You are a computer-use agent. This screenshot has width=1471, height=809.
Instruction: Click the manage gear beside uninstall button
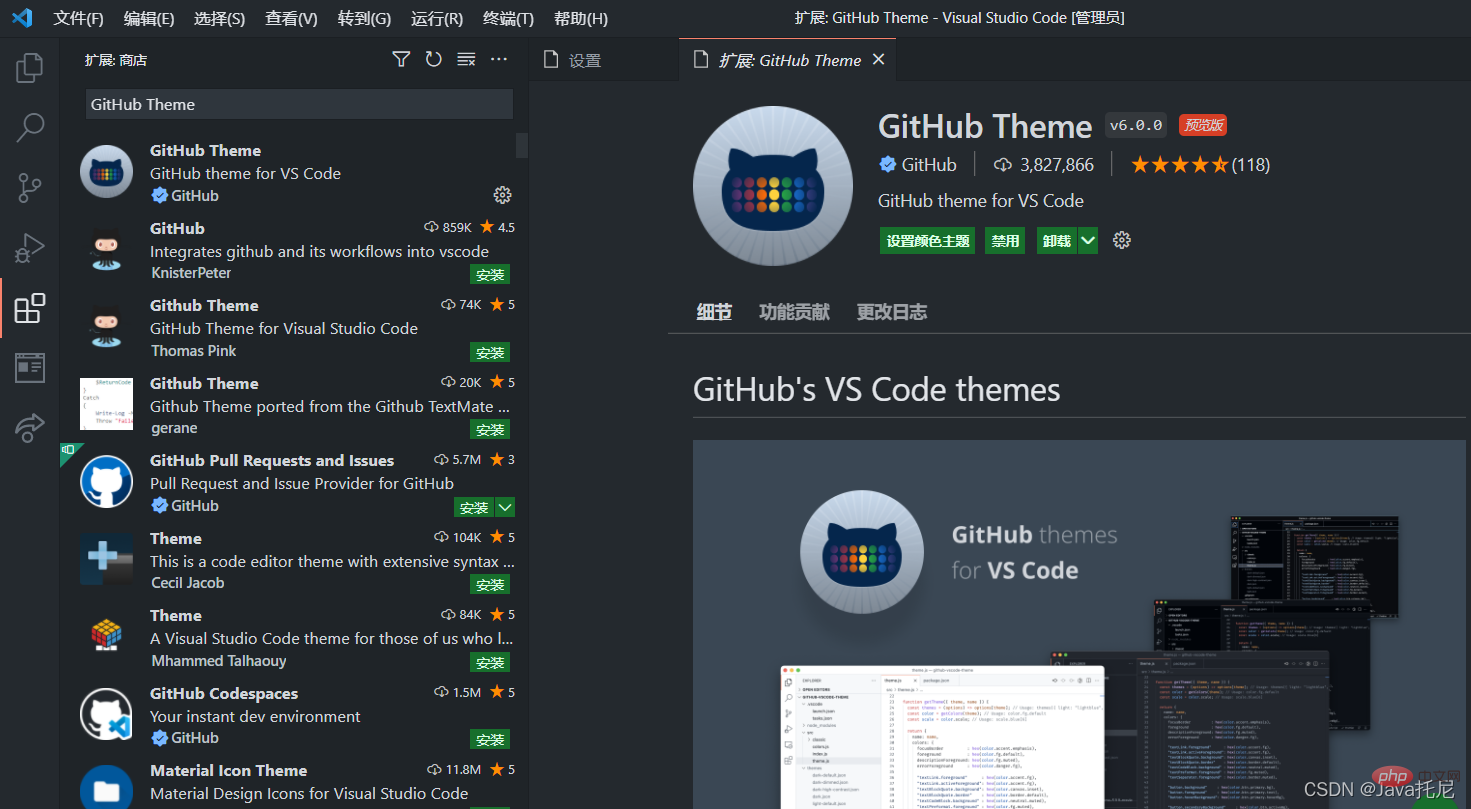point(1122,240)
